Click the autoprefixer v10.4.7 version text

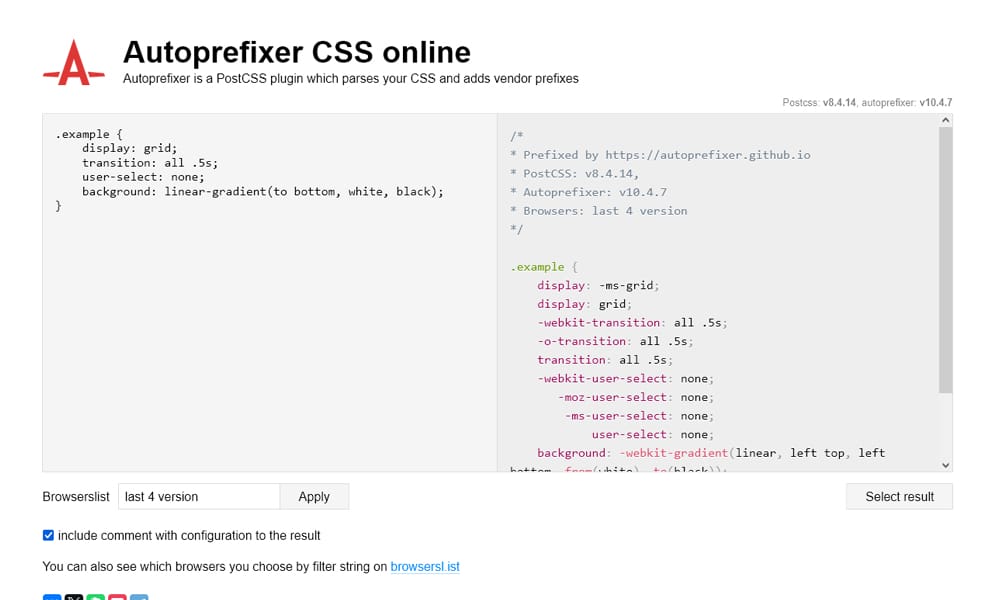coord(907,102)
